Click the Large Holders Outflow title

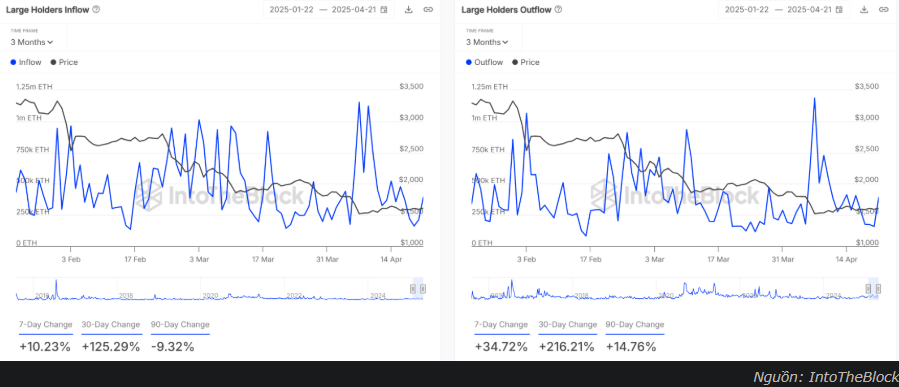pos(507,10)
